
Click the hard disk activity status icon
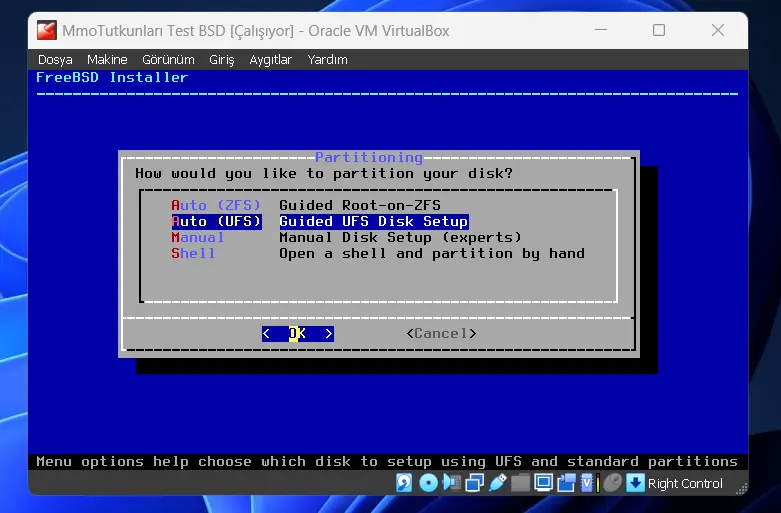coord(404,483)
